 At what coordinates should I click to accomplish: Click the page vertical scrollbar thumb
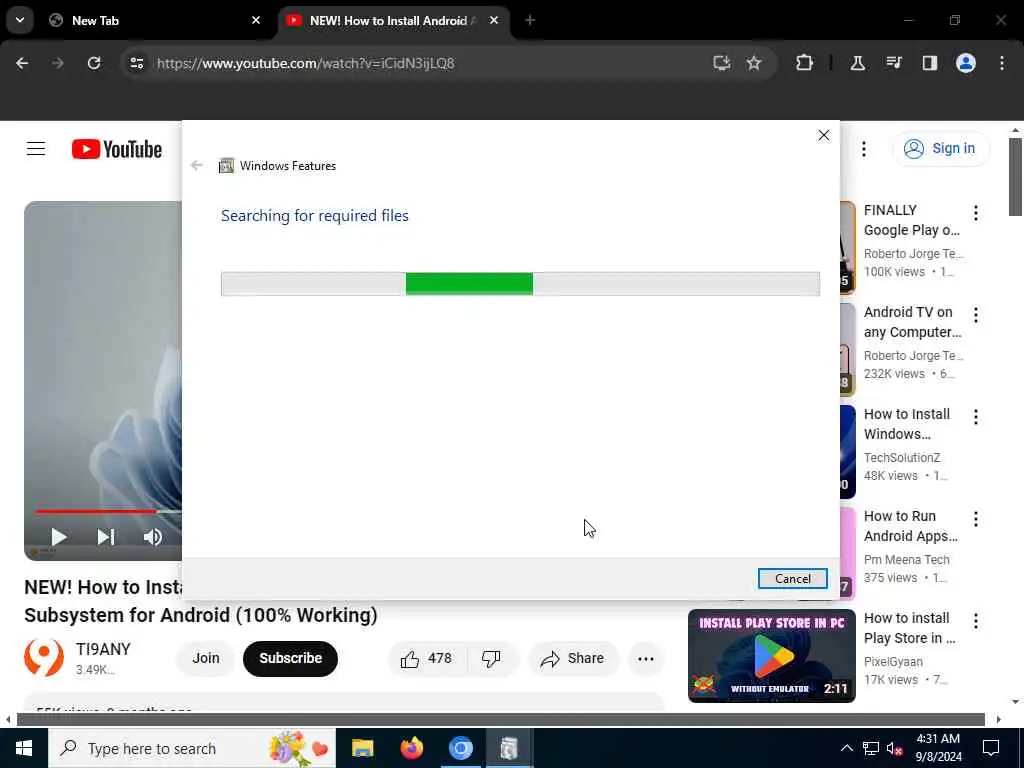coord(1015,176)
